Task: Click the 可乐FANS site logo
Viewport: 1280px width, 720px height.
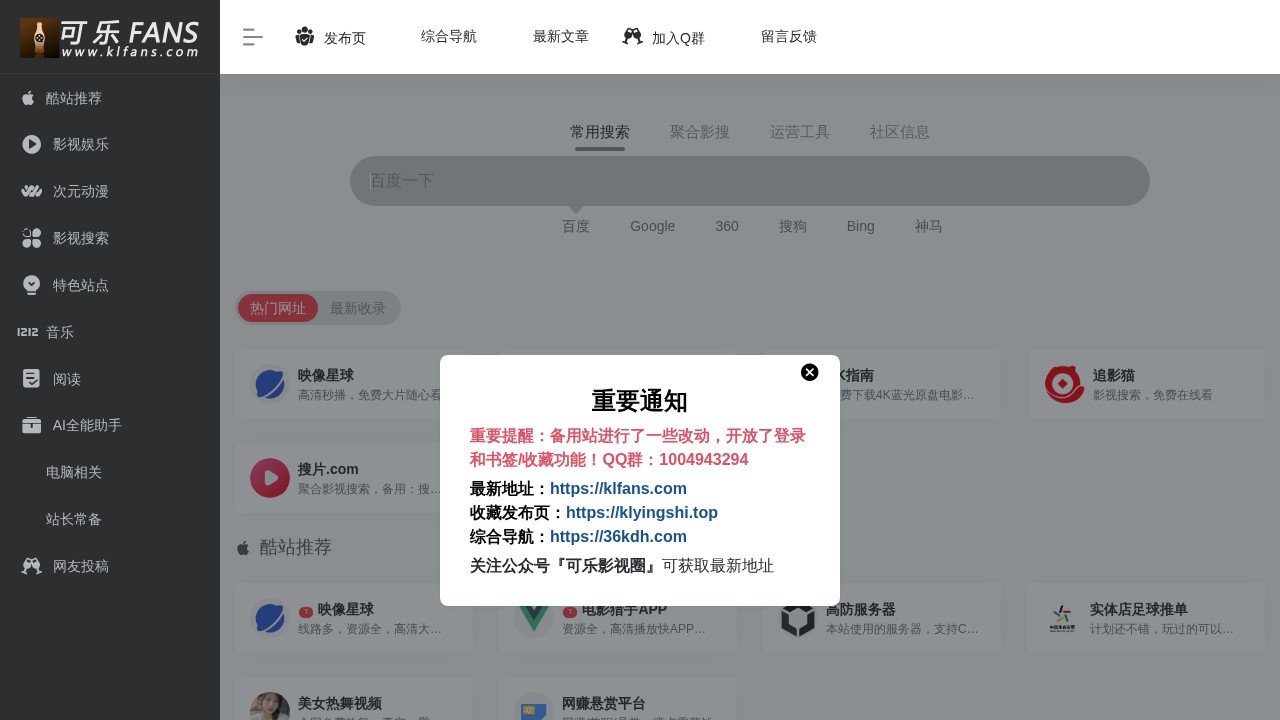Action: click(x=110, y=37)
